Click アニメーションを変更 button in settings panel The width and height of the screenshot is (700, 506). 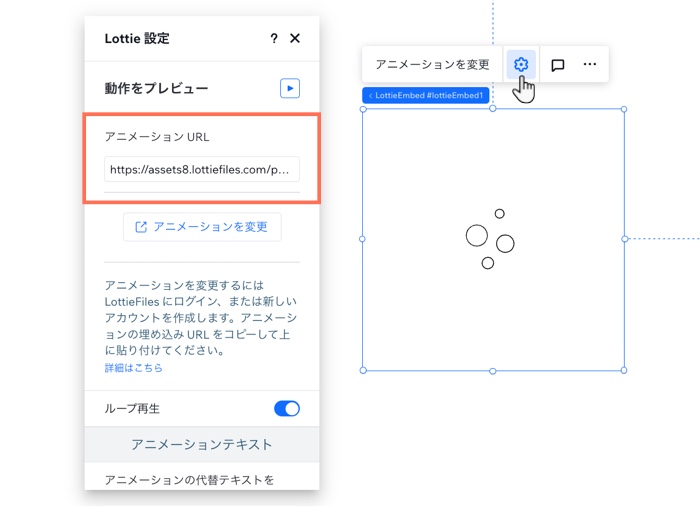tap(202, 227)
